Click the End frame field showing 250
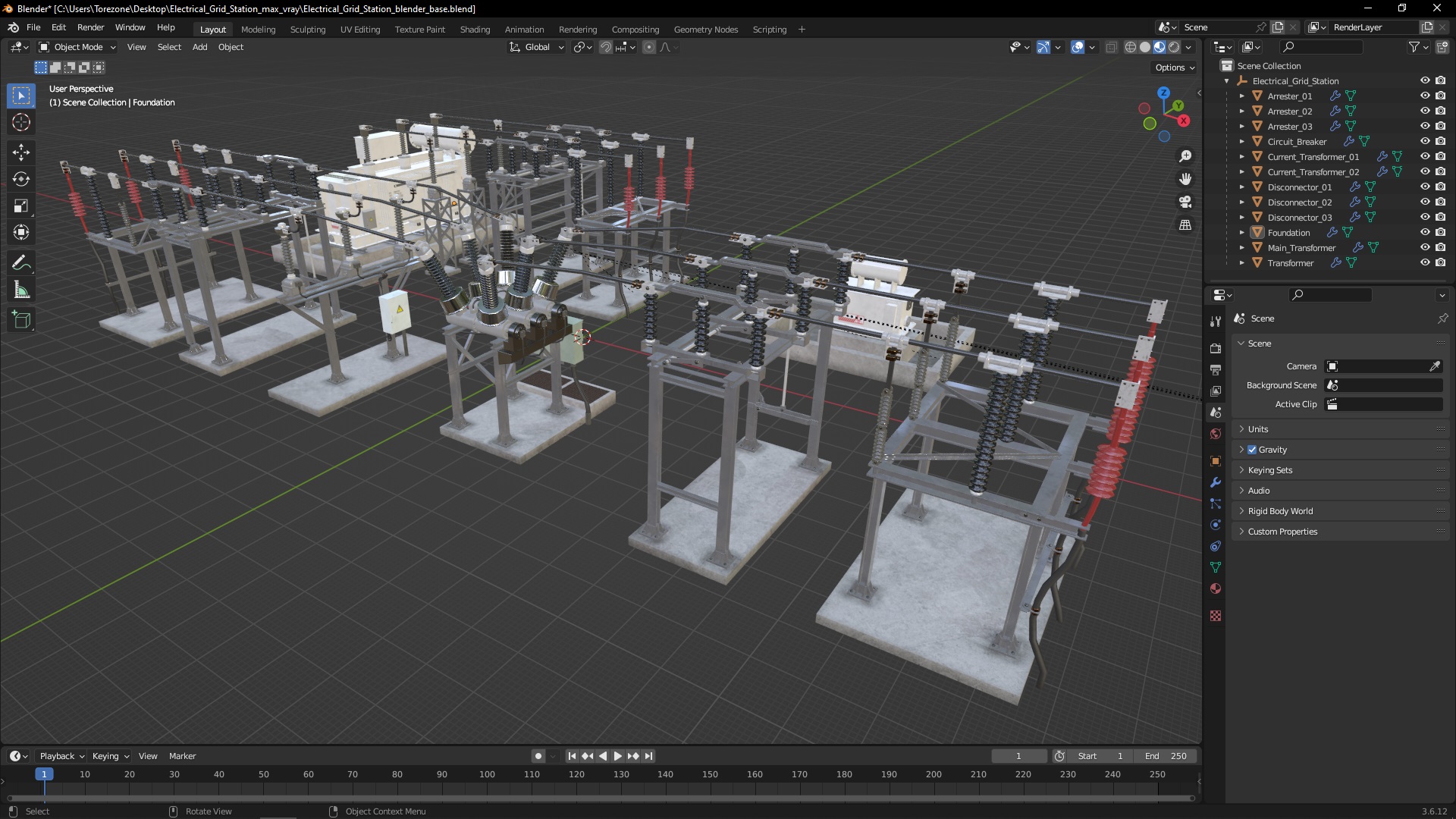1456x819 pixels. [1166, 756]
